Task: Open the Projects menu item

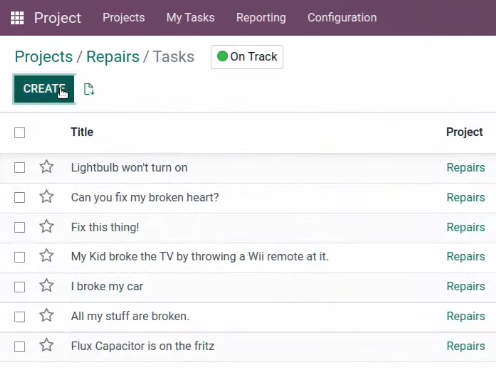Action: (124, 18)
